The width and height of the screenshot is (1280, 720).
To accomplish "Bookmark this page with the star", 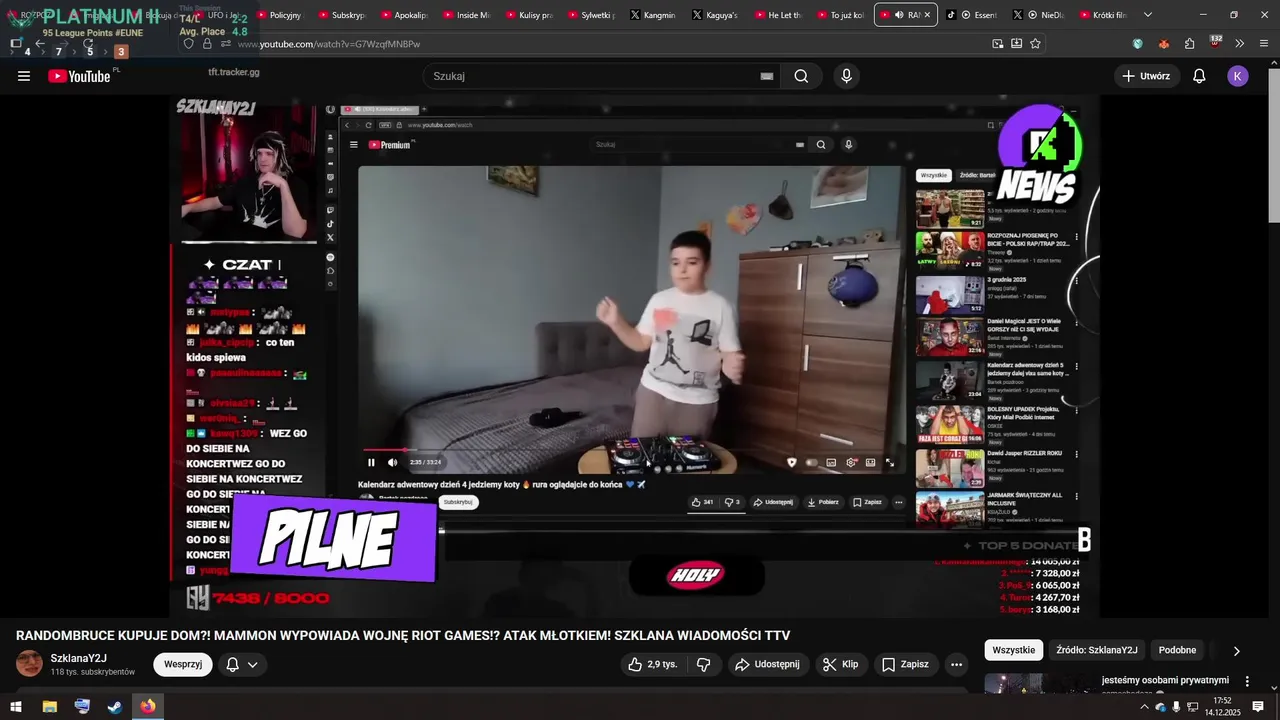I will coord(1036,44).
